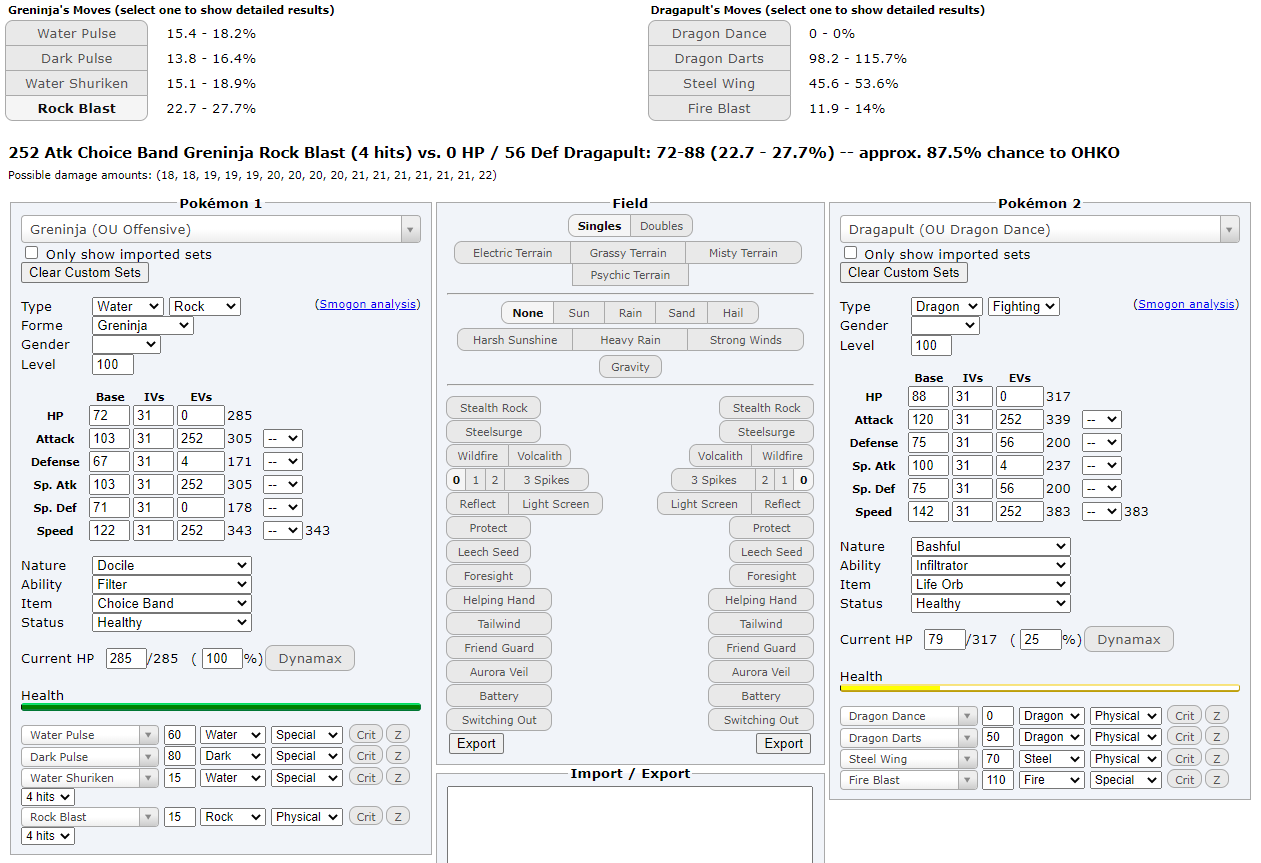1261x863 pixels.
Task: Toggle Misty Terrain
Action: 743,253
